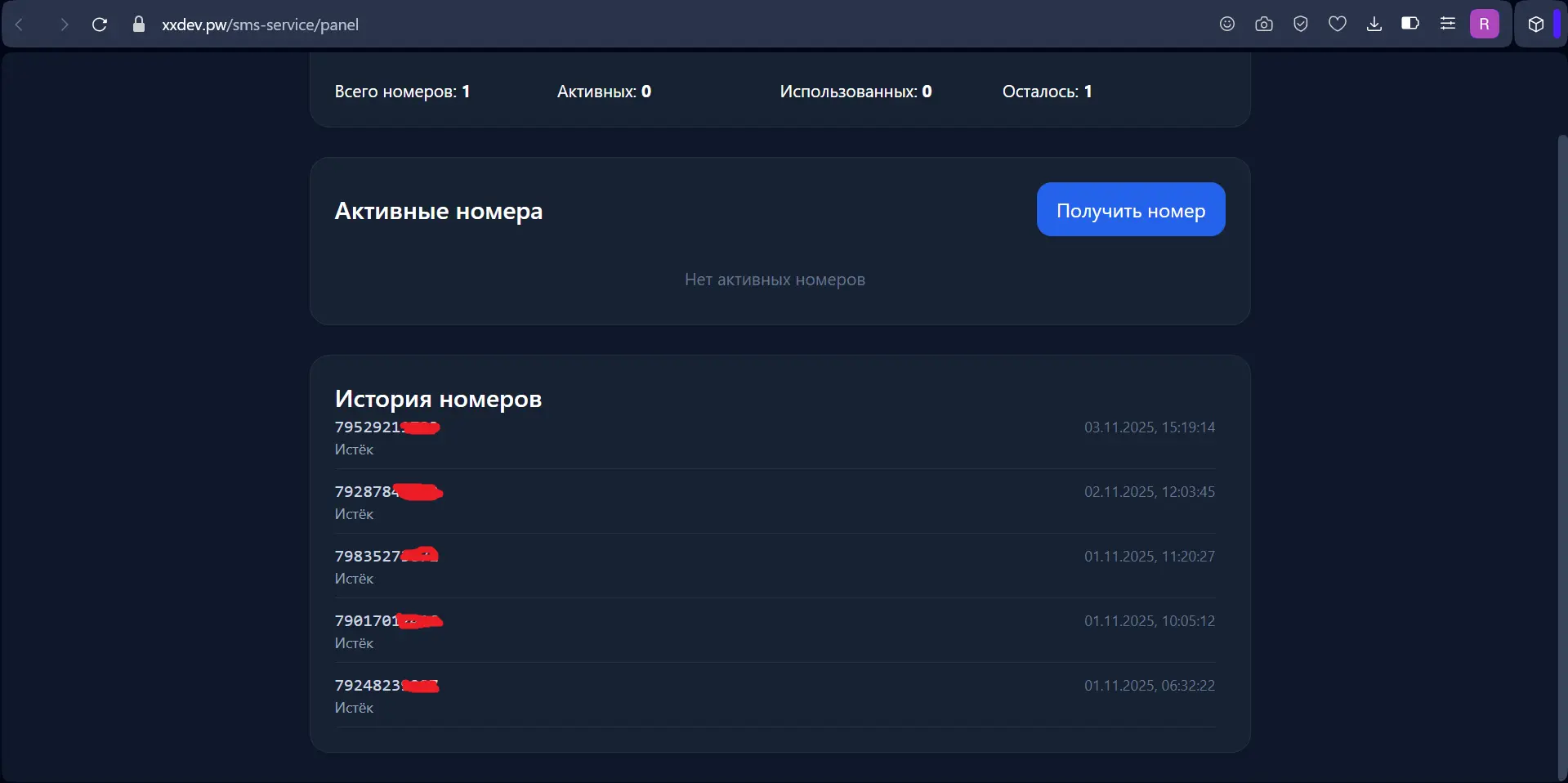
Task: Reload the page with the refresh icon
Action: tap(100, 25)
